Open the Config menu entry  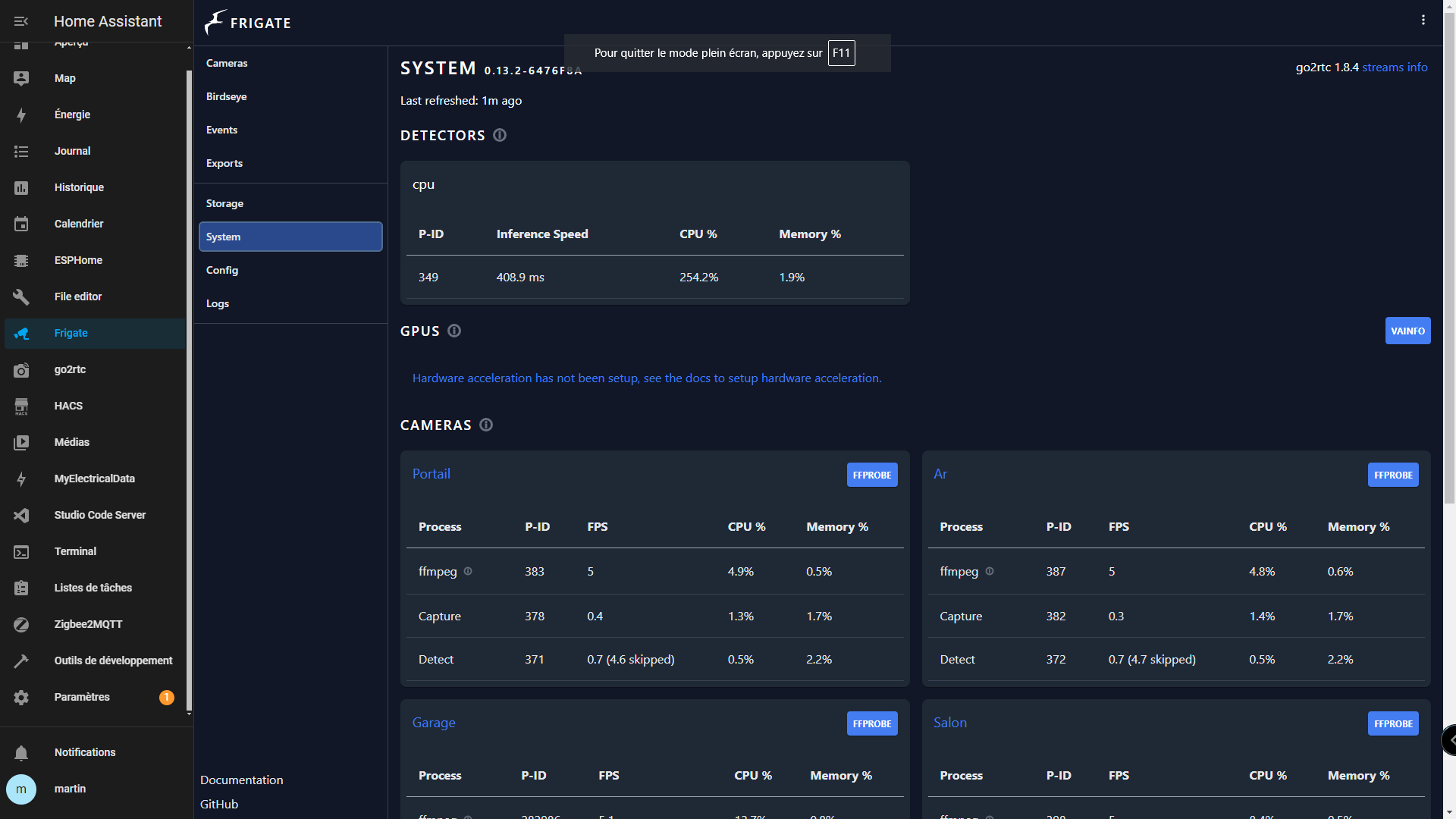point(222,270)
